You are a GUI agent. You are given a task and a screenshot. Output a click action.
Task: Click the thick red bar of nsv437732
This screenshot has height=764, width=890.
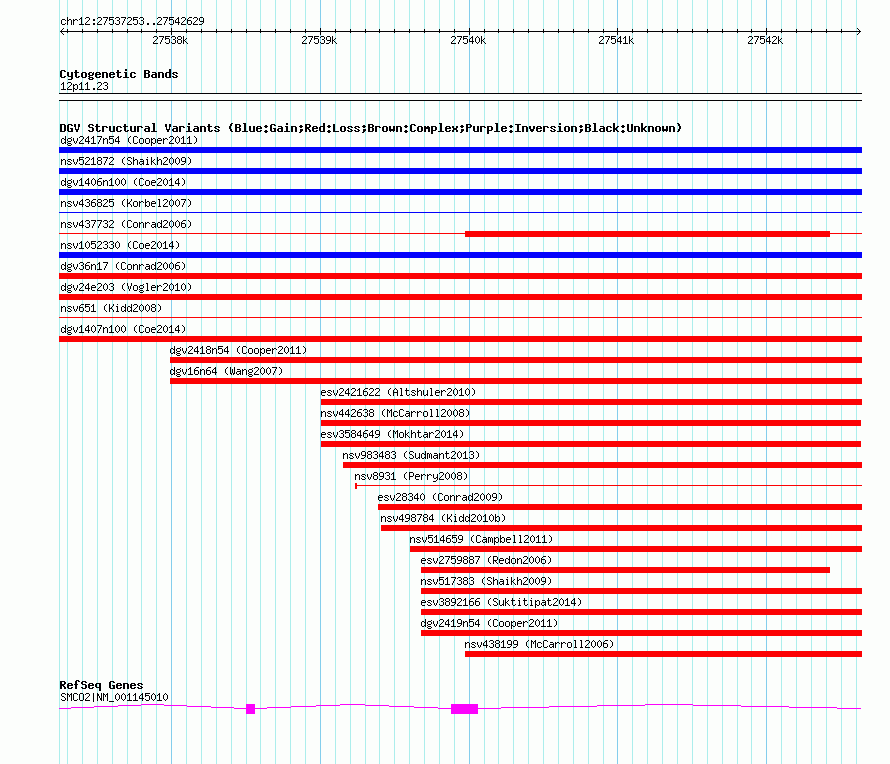[647, 234]
